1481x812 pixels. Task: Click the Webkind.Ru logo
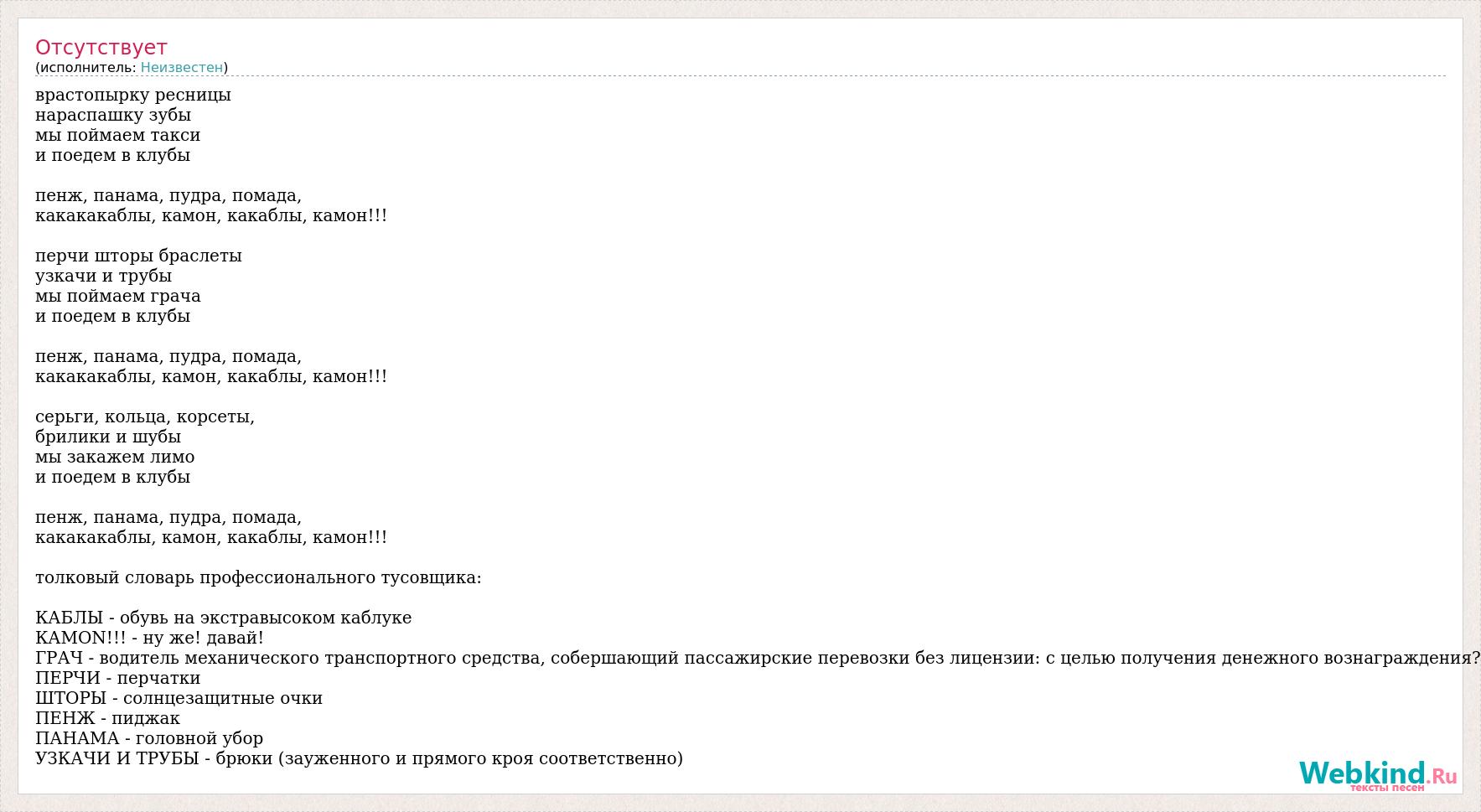[1378, 775]
